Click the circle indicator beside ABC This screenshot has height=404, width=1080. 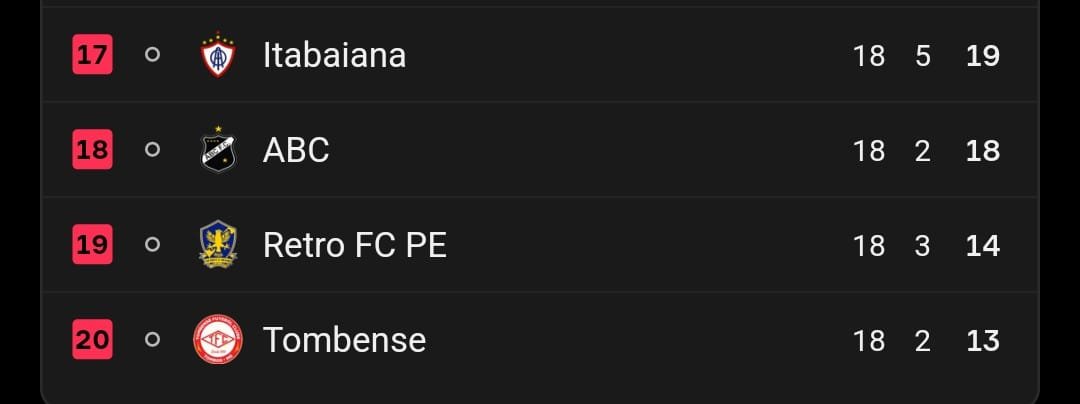click(x=153, y=149)
